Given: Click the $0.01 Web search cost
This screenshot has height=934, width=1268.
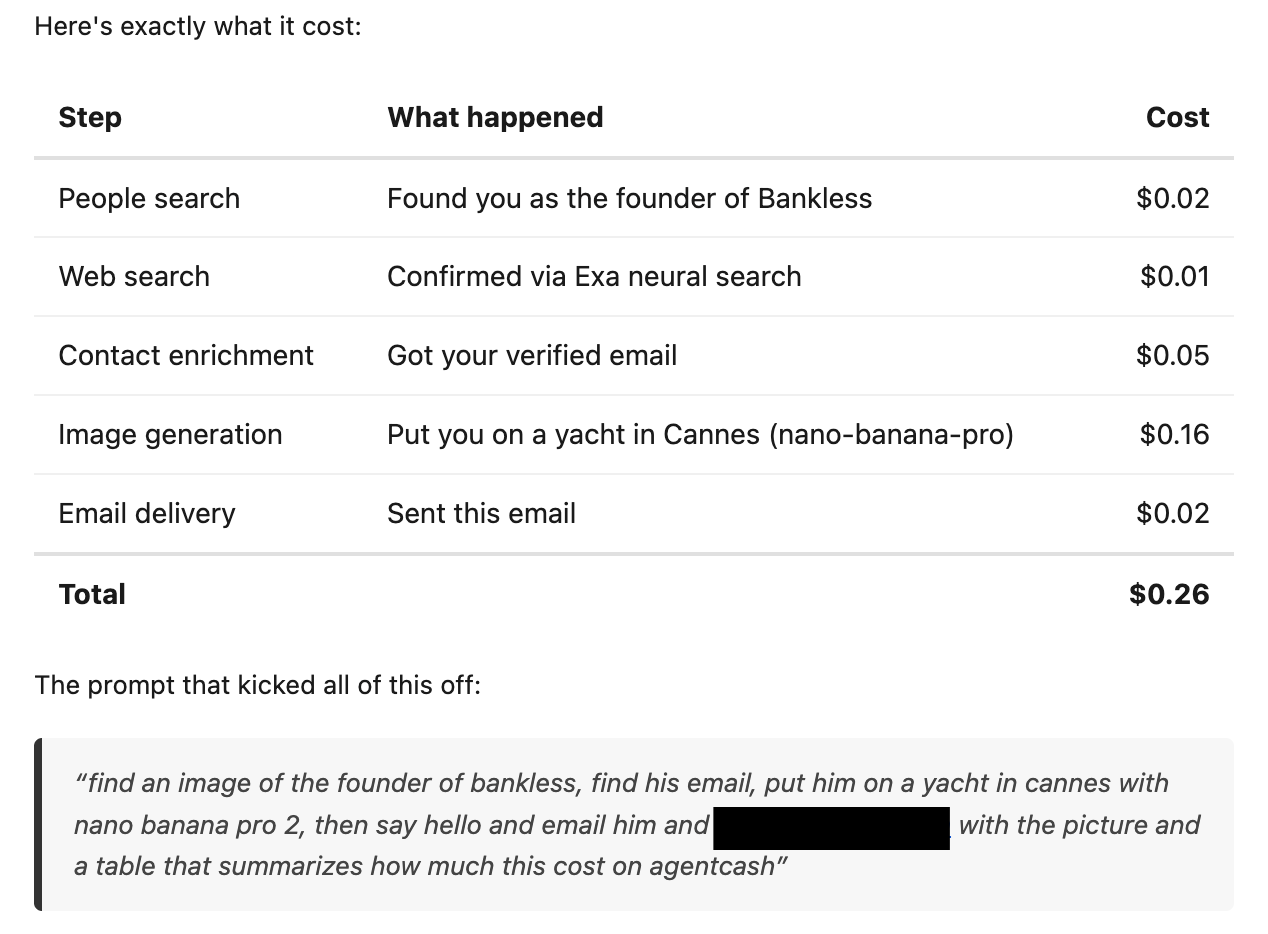Looking at the screenshot, I should point(1174,277).
